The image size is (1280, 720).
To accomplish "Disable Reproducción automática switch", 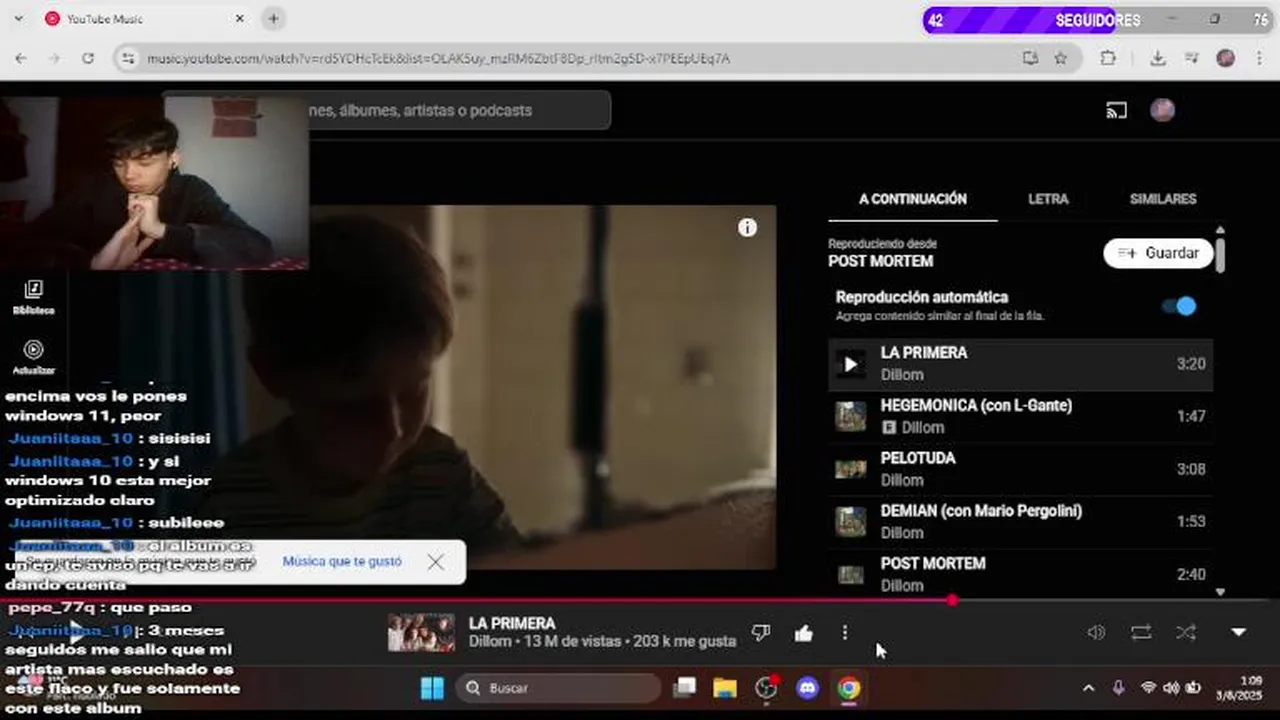I will (1180, 306).
